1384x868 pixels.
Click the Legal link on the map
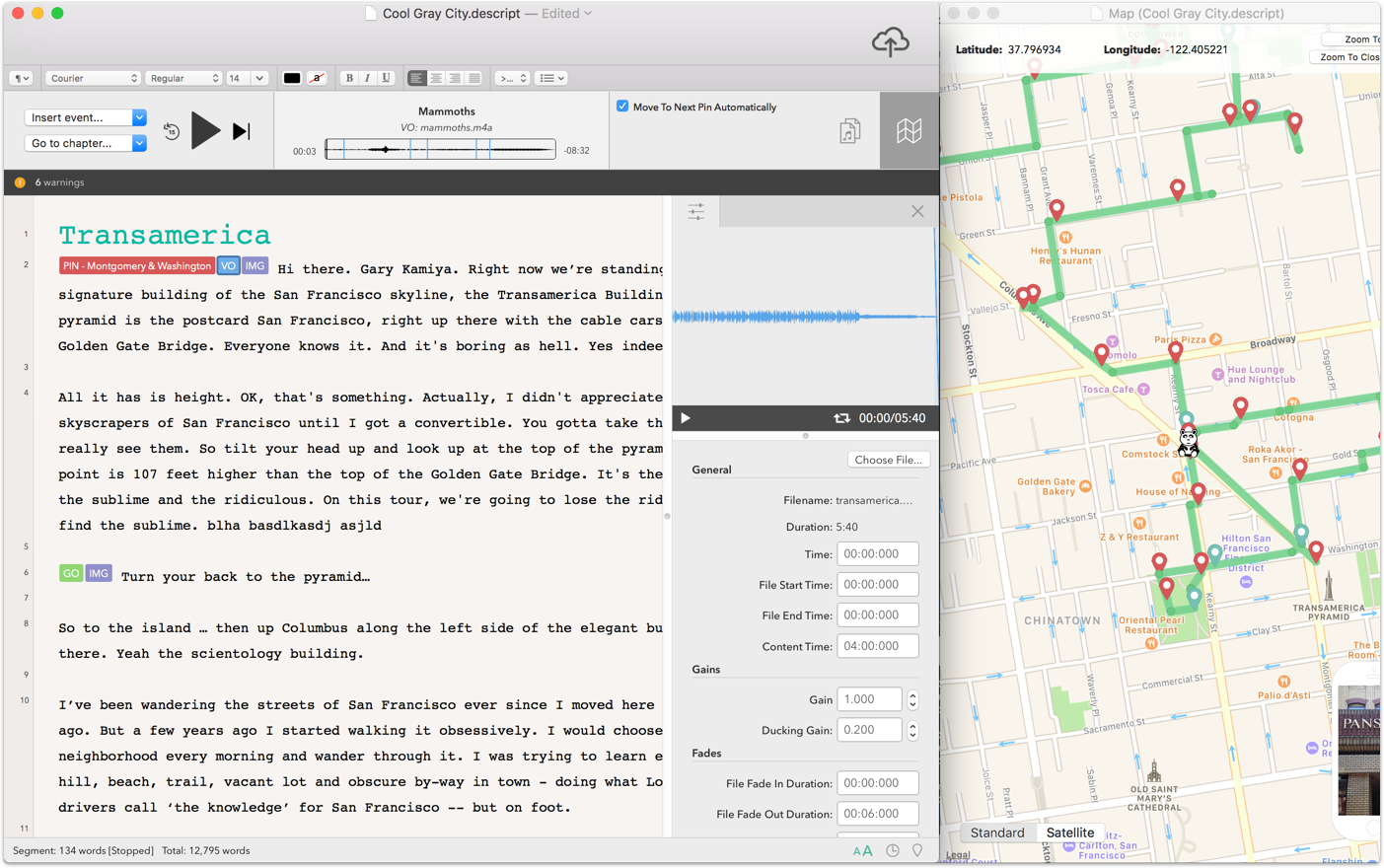pyautogui.click(x=958, y=855)
